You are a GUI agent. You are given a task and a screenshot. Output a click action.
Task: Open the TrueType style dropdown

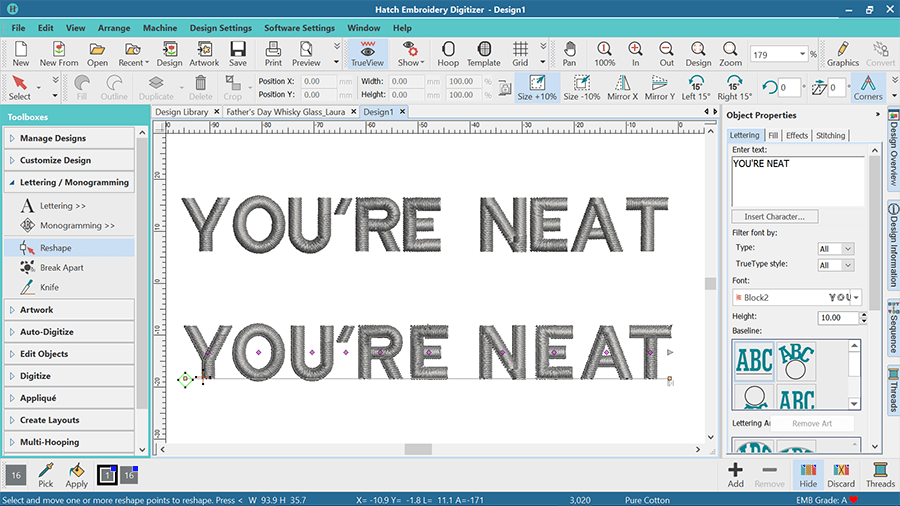pos(835,265)
